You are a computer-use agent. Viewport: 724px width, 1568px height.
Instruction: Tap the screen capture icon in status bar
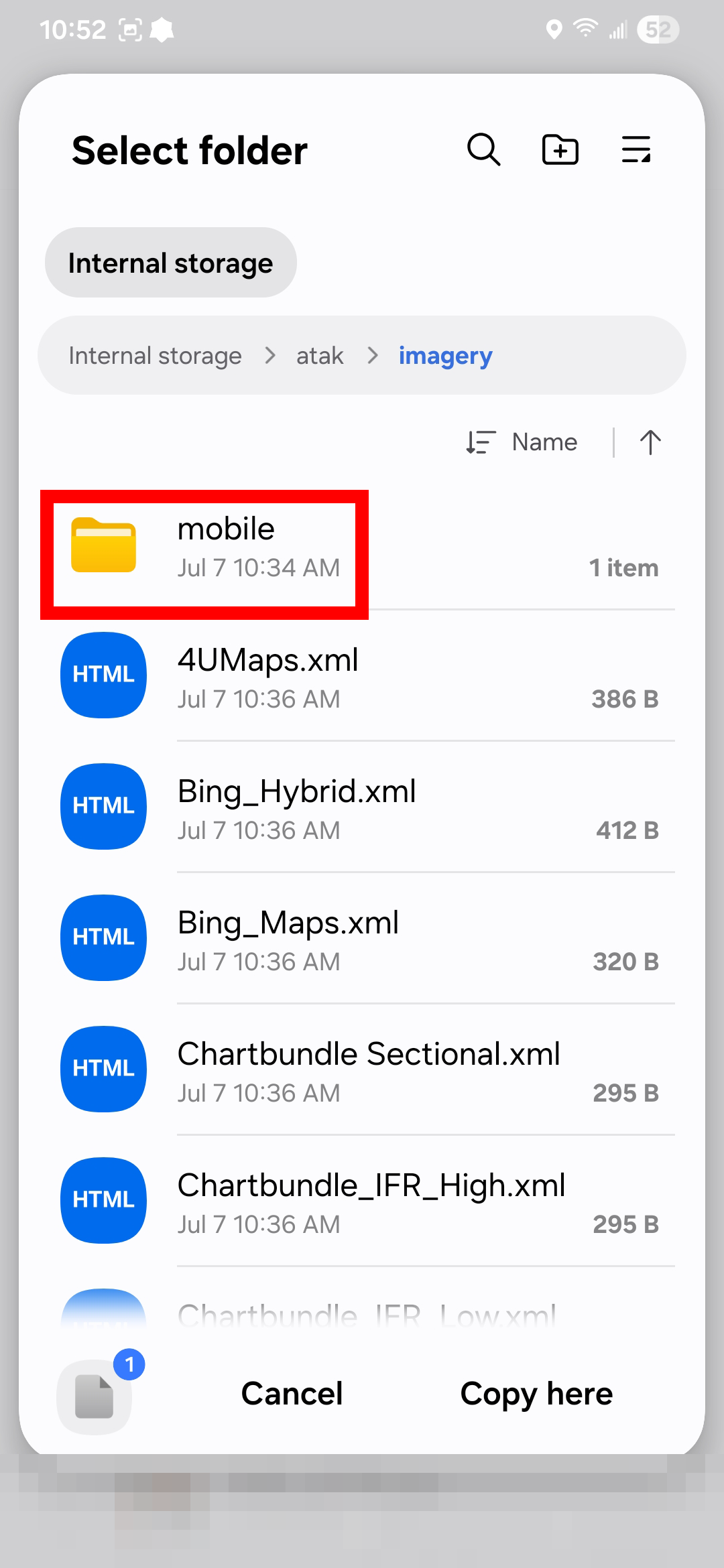131,29
